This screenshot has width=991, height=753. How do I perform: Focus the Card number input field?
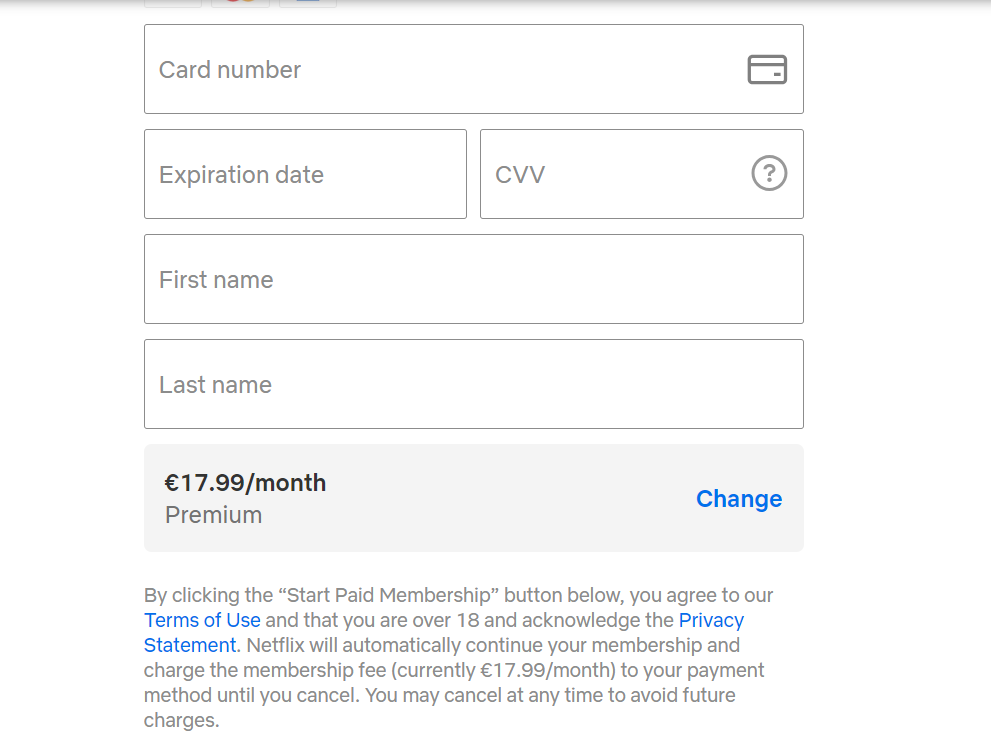click(474, 70)
